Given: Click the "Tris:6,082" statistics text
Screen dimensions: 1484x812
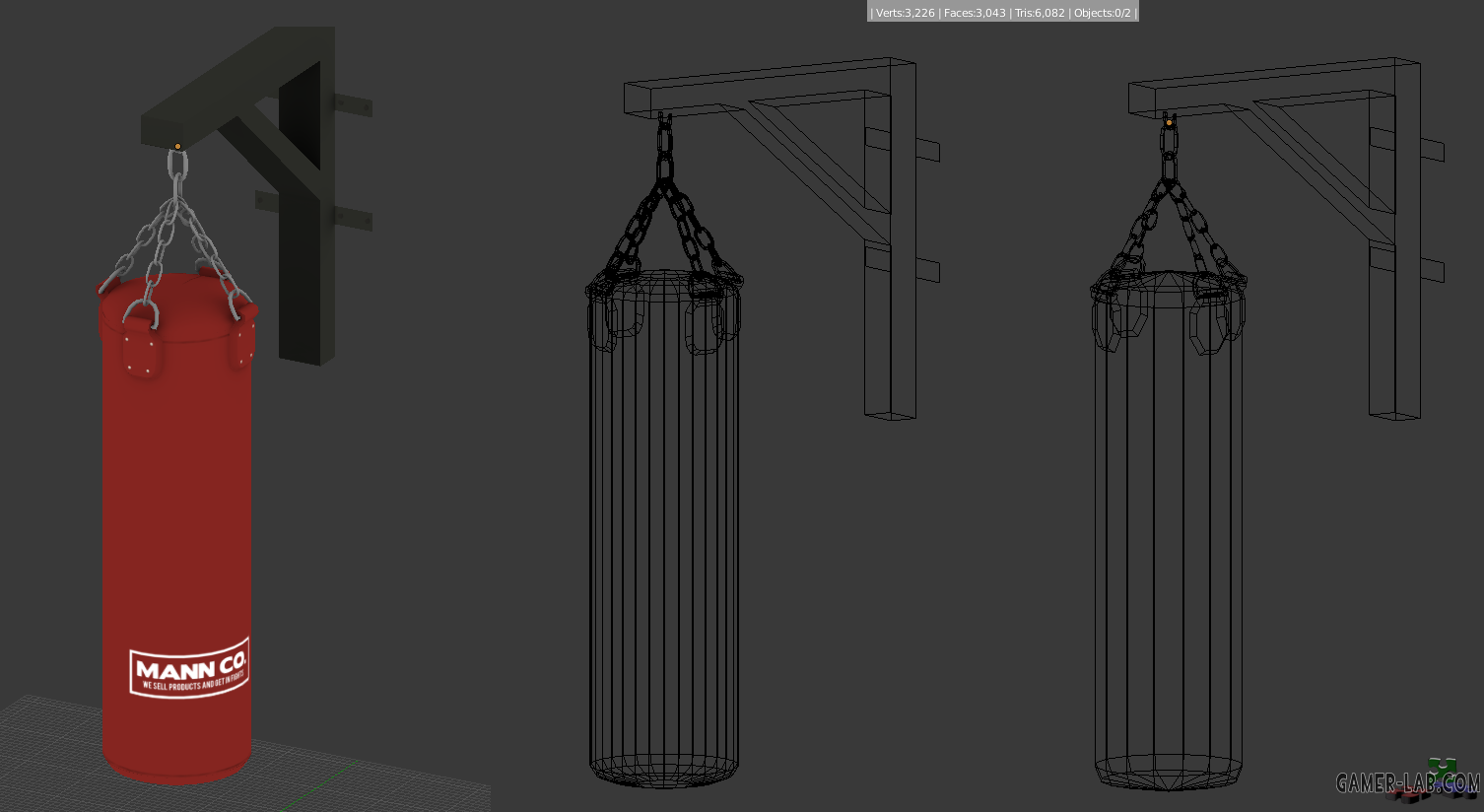Looking at the screenshot, I should pyautogui.click(x=1040, y=13).
